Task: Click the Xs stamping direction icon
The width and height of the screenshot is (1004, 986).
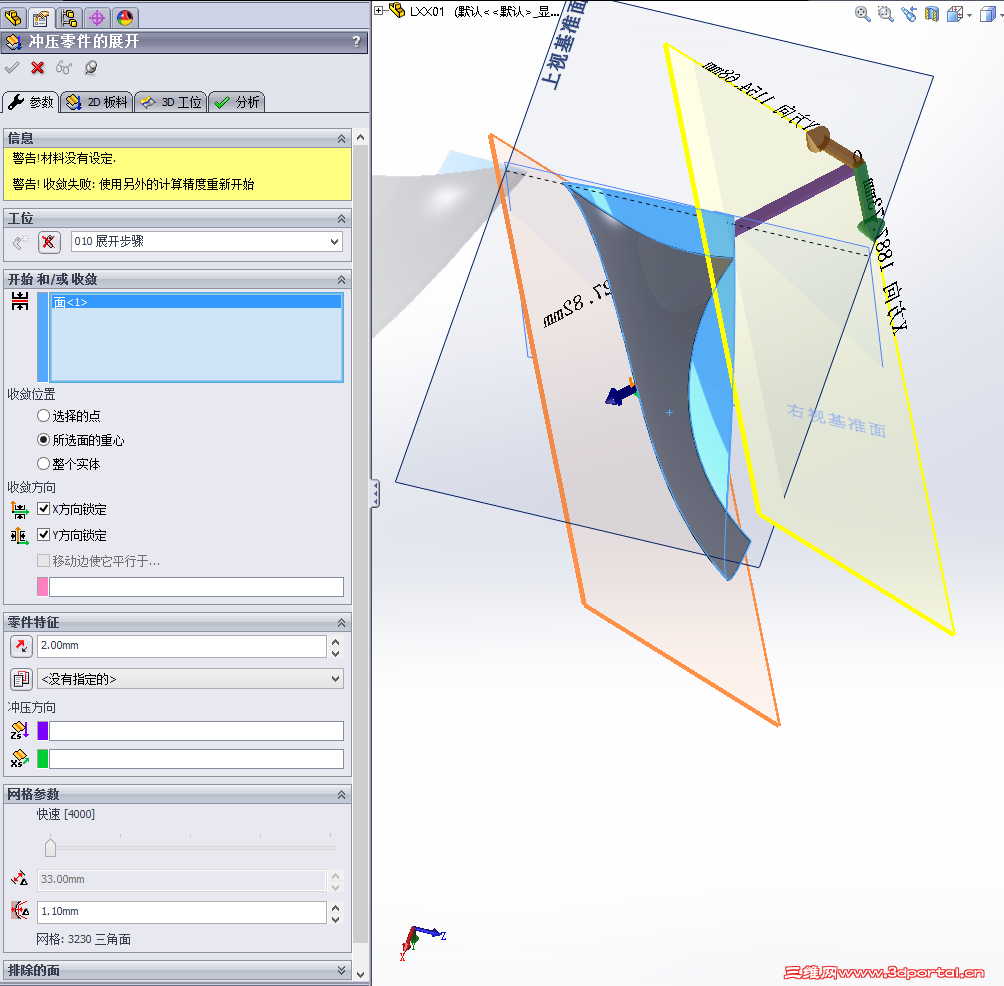Action: pyautogui.click(x=20, y=759)
